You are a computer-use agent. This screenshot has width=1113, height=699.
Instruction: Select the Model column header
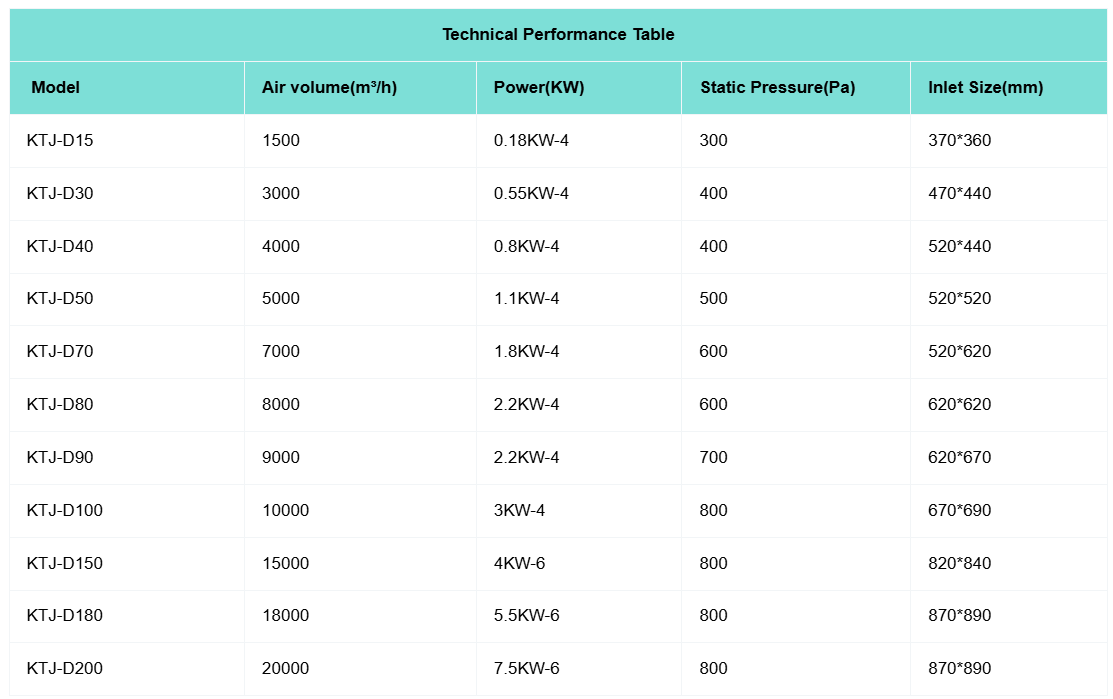pyautogui.click(x=55, y=88)
